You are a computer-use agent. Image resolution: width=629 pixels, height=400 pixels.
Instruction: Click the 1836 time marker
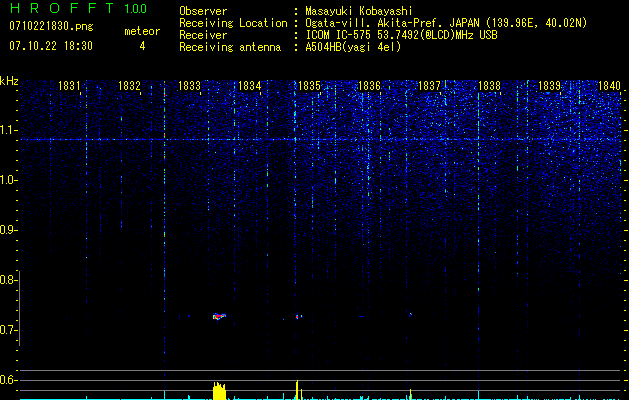pos(369,86)
